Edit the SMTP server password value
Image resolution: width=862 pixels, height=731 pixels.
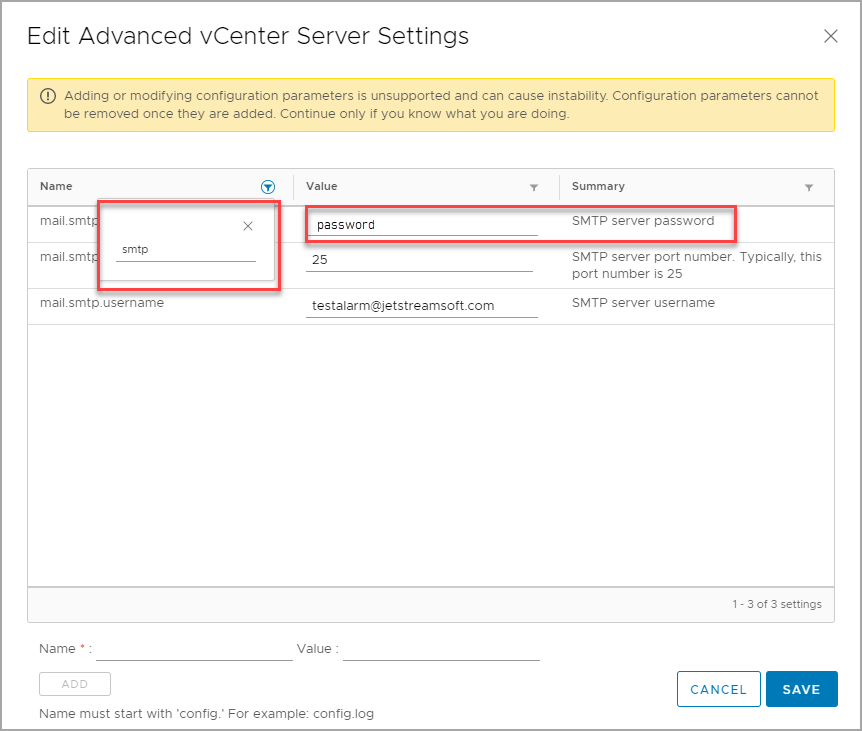(x=421, y=225)
